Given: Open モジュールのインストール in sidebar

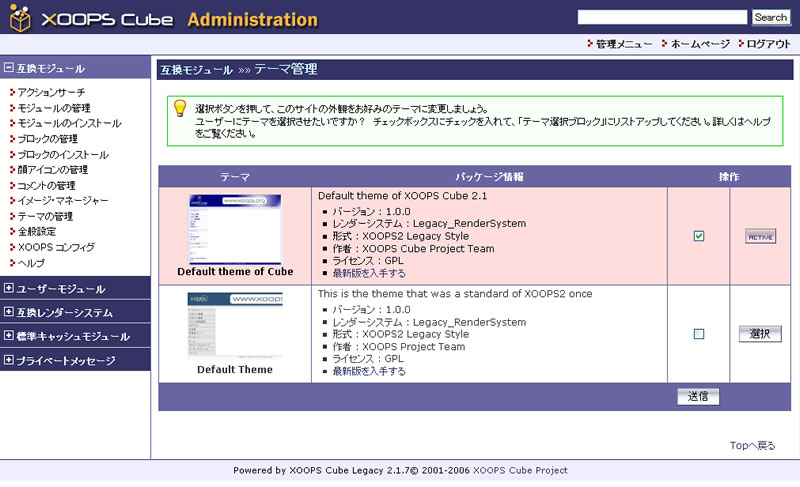Looking at the screenshot, I should coord(69,123).
